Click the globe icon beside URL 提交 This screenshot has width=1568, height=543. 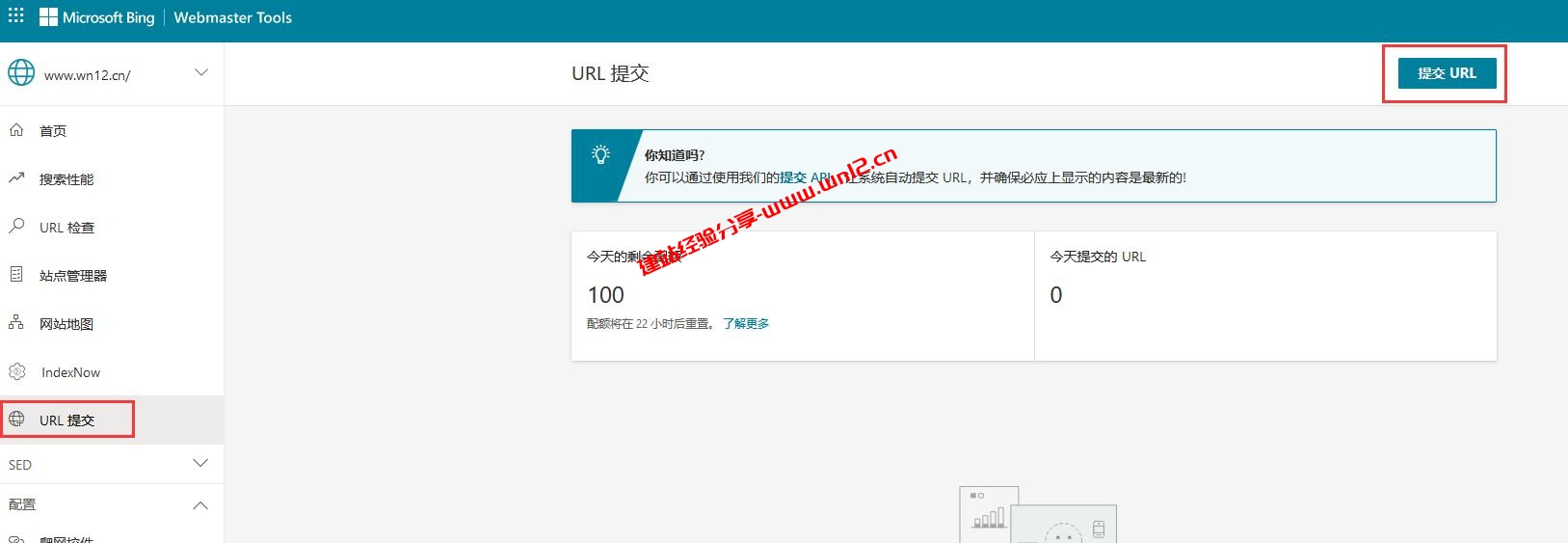coord(16,420)
